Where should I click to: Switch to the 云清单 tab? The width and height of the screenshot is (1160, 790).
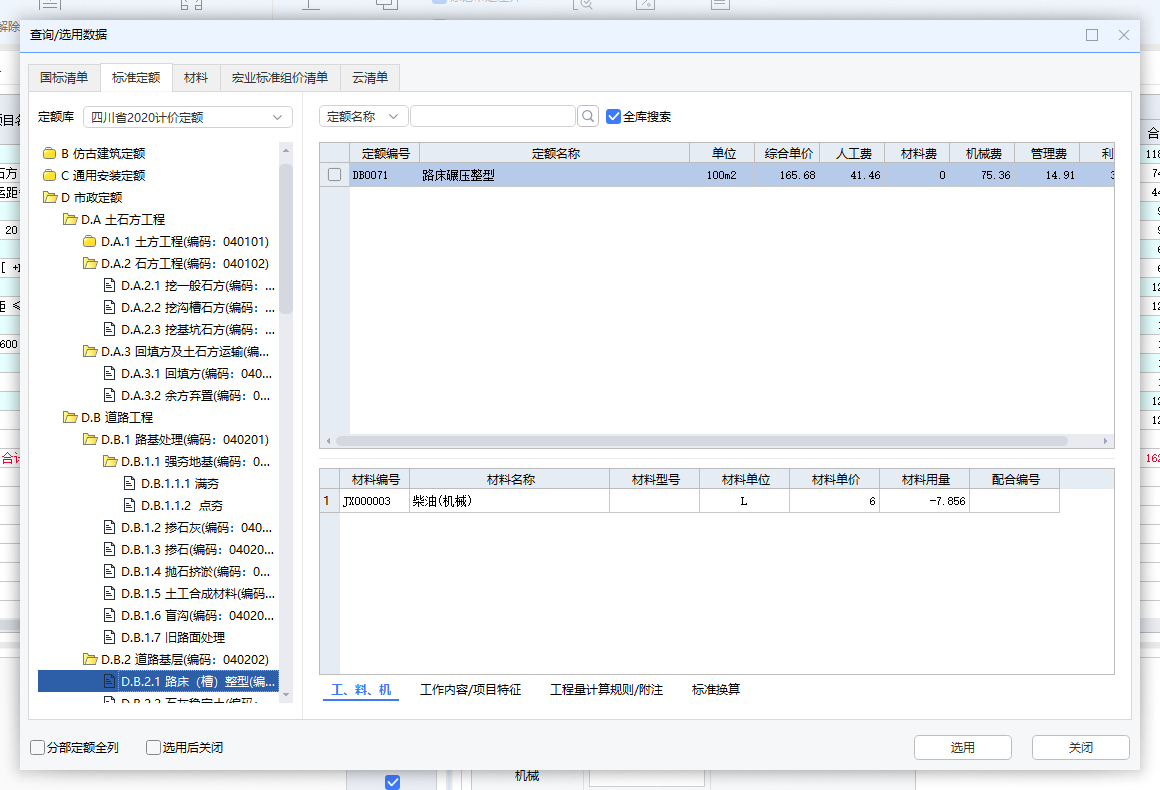[370, 78]
